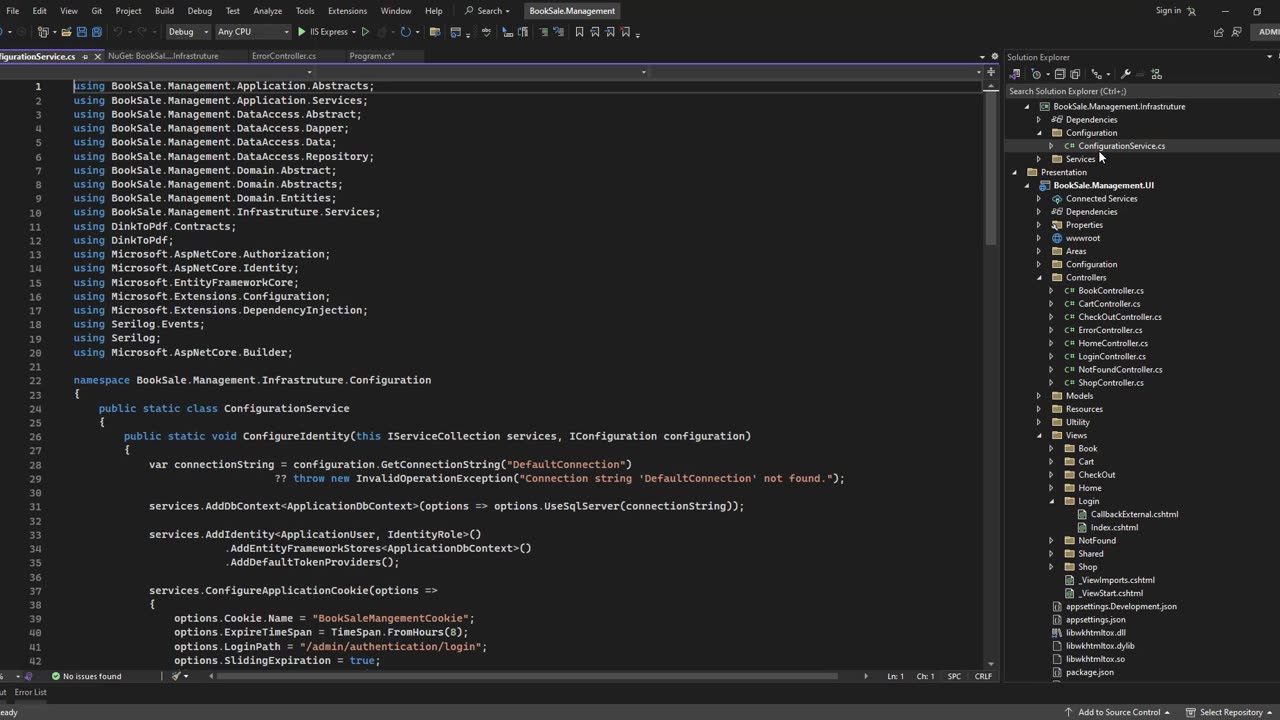This screenshot has height=720, width=1280.
Task: Open the Error List panel tab
Action: (30, 692)
